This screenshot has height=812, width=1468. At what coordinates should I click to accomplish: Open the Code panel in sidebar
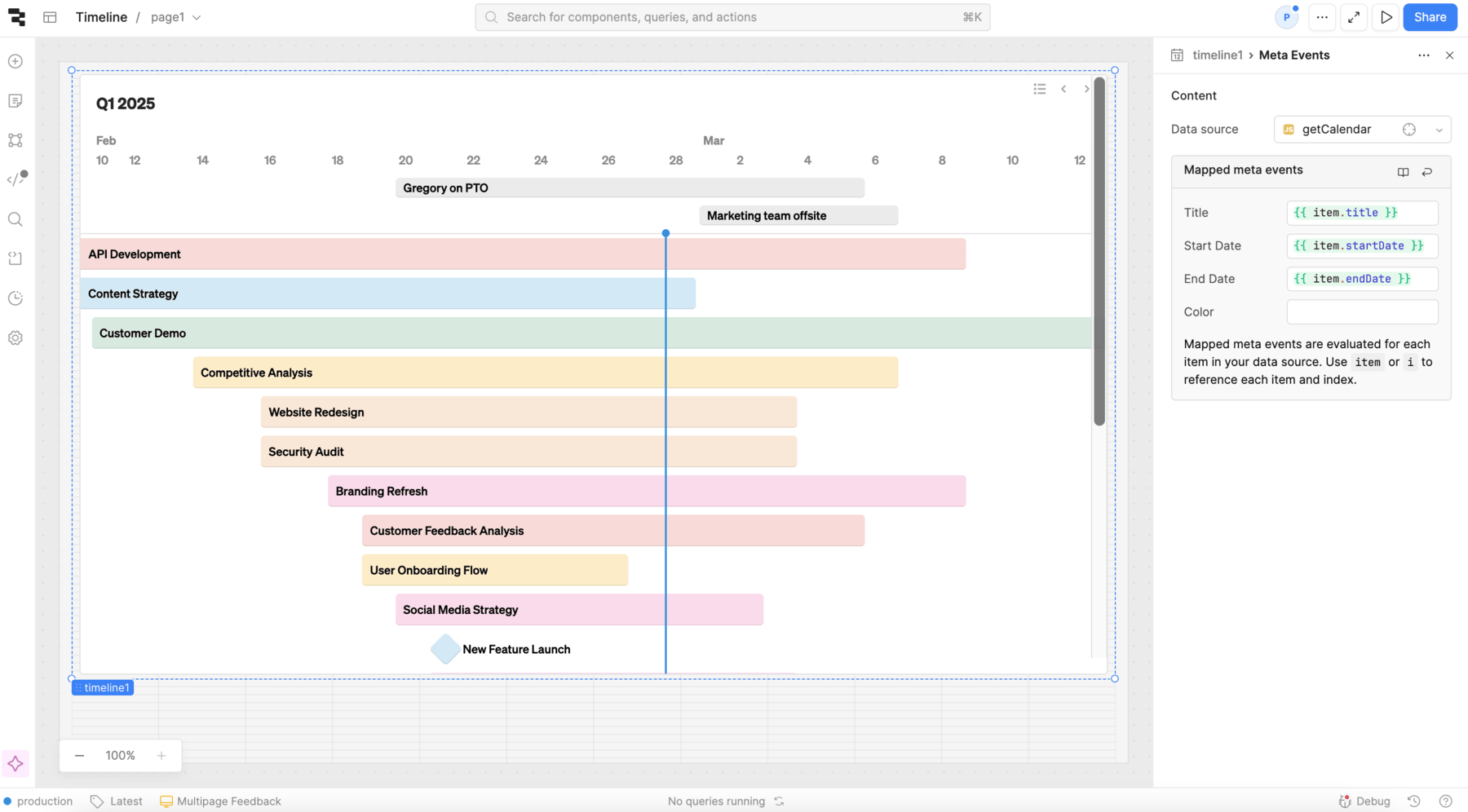16,179
